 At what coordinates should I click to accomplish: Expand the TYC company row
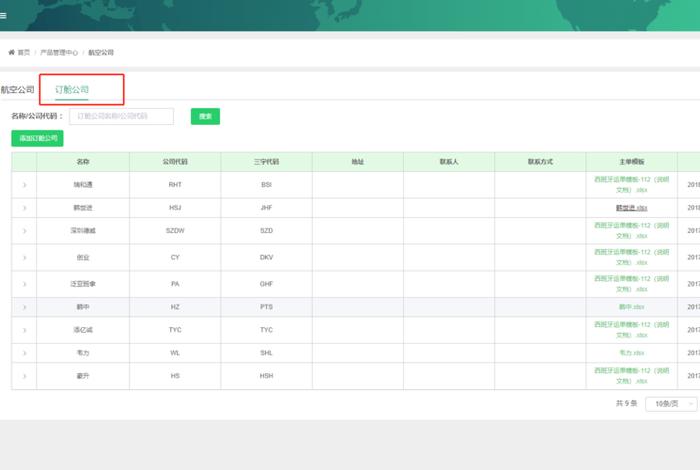pyautogui.click(x=24, y=330)
